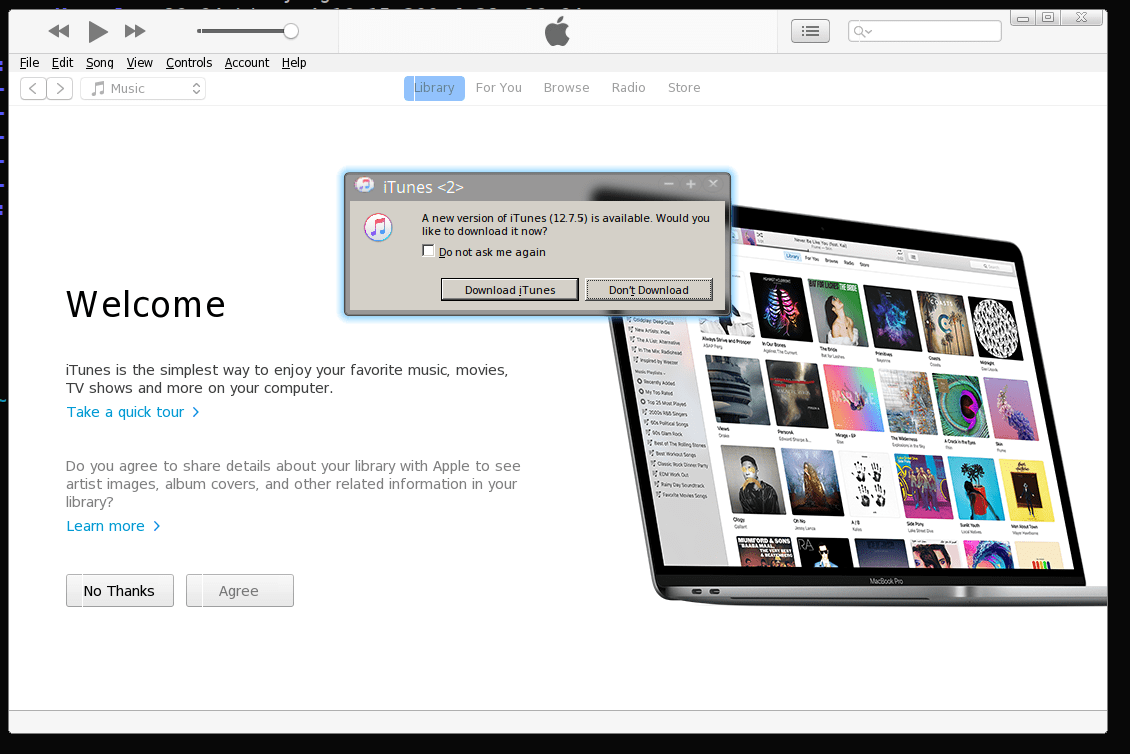Open the Take a quick tour link
The width and height of the screenshot is (1130, 754).
[124, 411]
